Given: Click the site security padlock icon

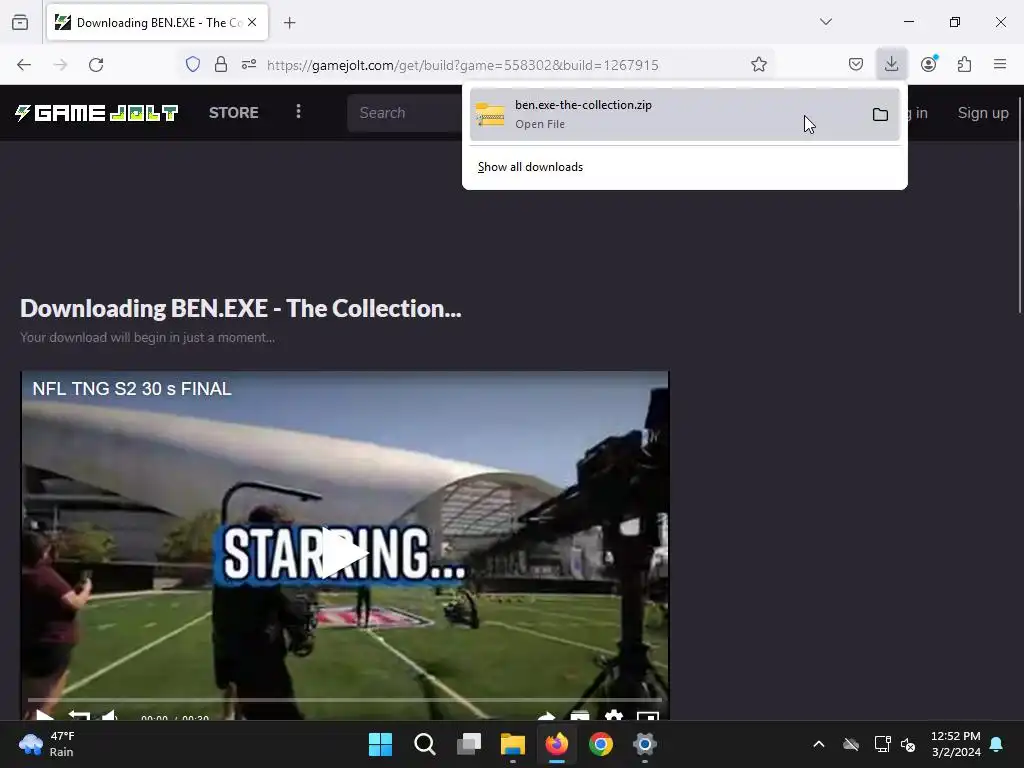Looking at the screenshot, I should pos(221,64).
